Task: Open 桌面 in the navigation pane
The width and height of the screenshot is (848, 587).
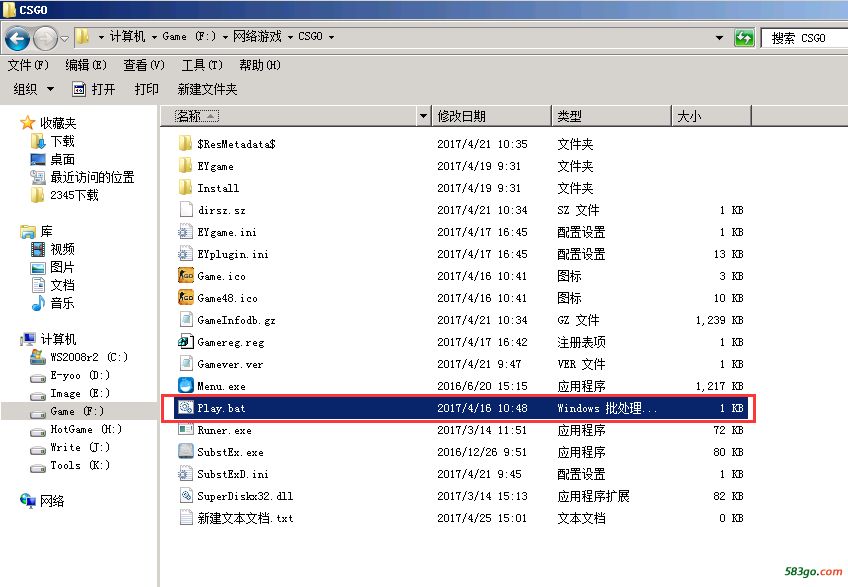Action: coord(62,160)
